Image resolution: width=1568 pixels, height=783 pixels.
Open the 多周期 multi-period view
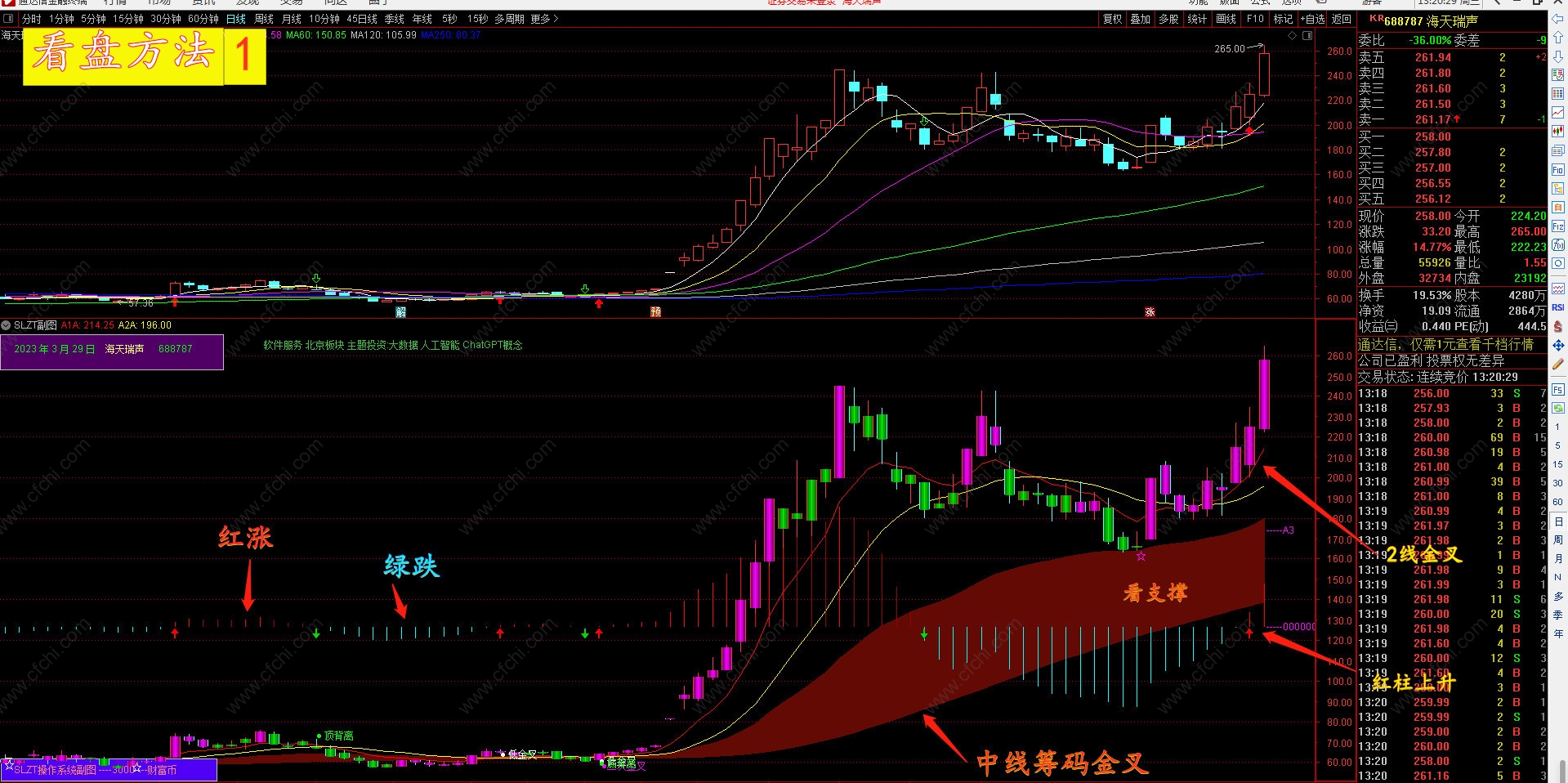point(510,19)
